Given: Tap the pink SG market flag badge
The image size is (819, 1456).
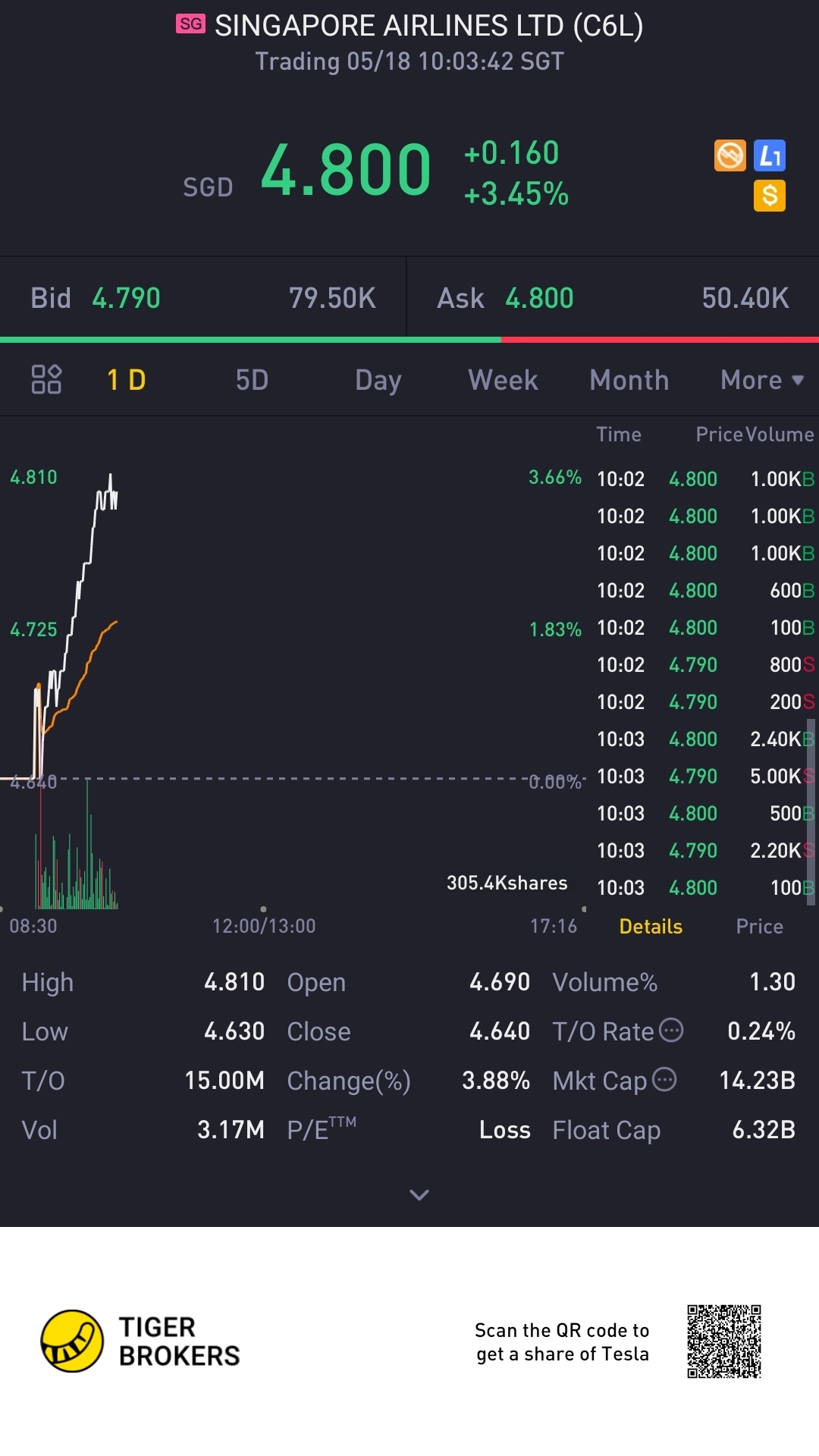Looking at the screenshot, I should tap(190, 24).
